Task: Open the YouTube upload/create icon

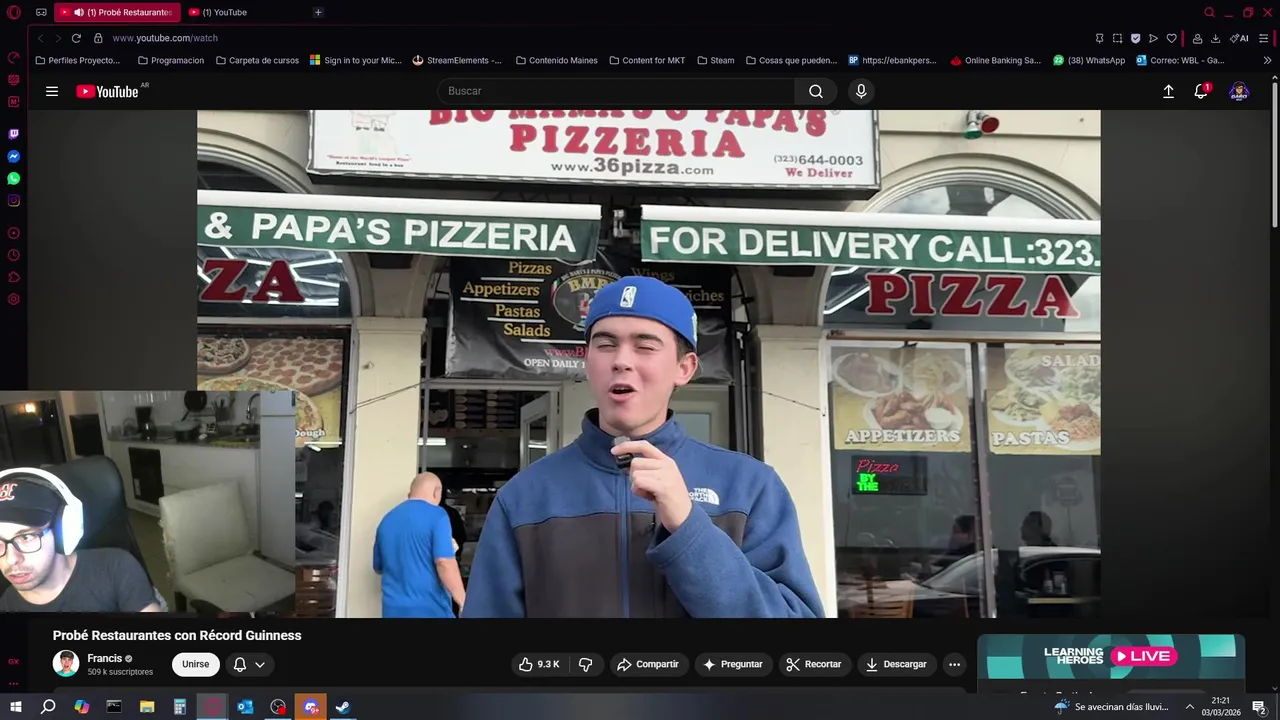Action: pyautogui.click(x=1168, y=91)
